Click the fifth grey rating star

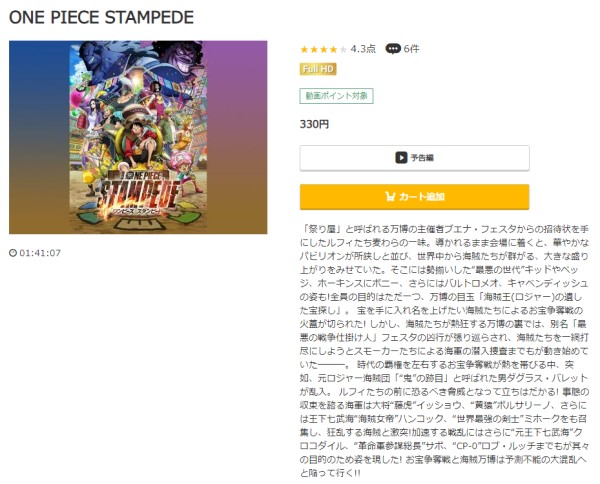click(343, 49)
